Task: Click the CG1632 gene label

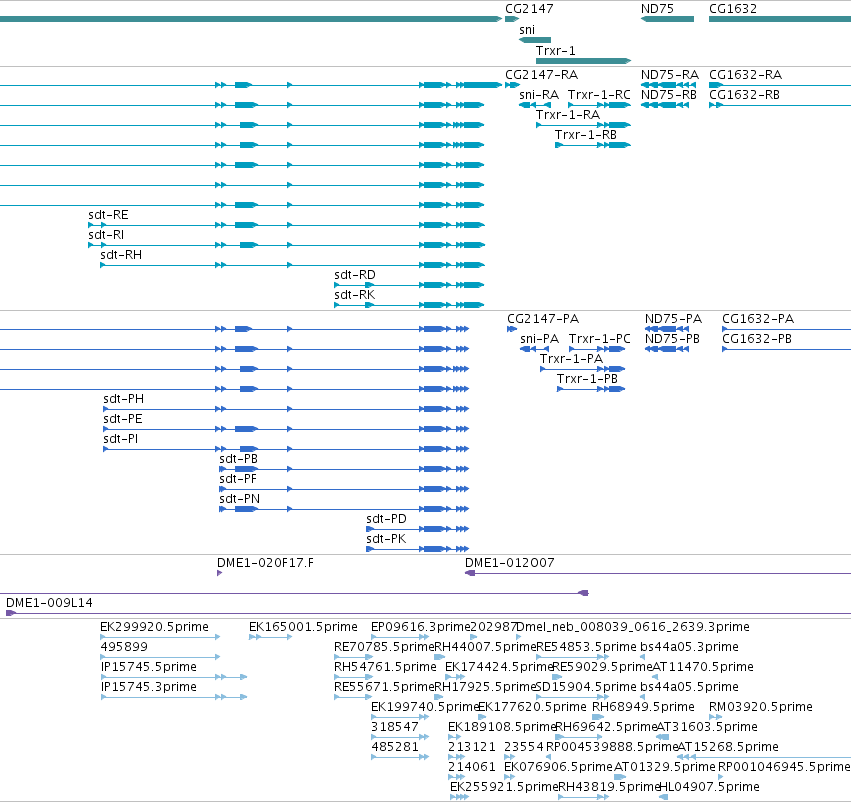Action: pos(733,9)
